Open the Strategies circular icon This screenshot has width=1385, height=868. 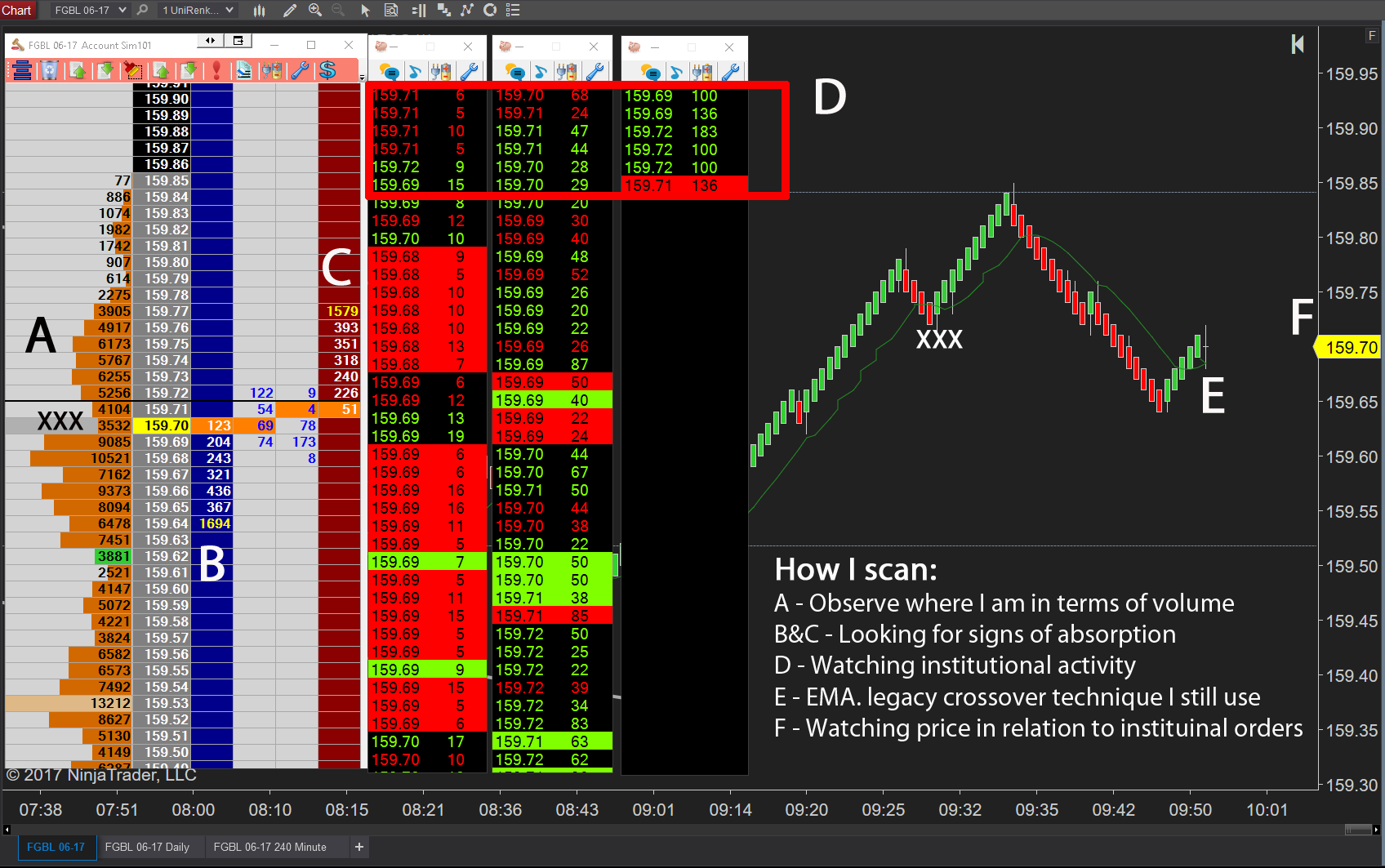coord(490,10)
